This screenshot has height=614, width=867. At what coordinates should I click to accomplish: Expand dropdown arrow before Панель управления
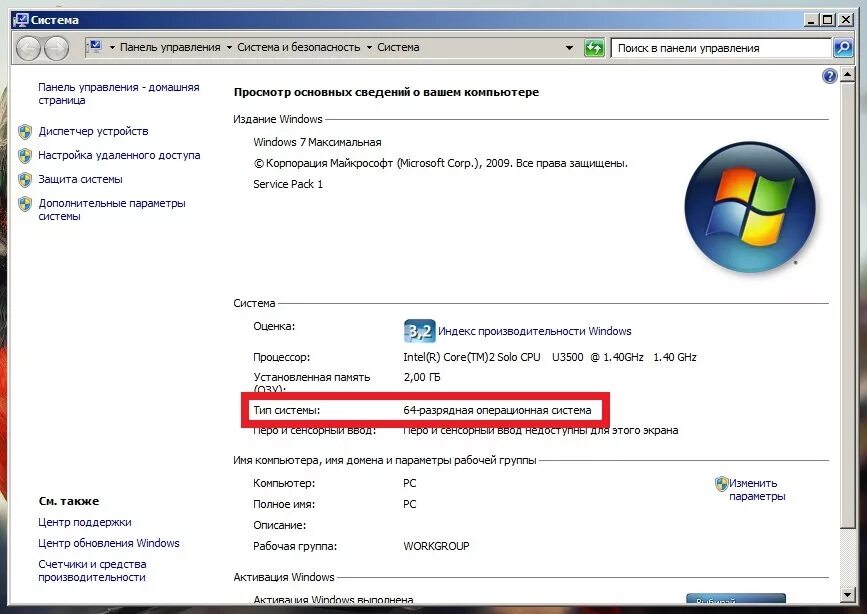point(112,48)
